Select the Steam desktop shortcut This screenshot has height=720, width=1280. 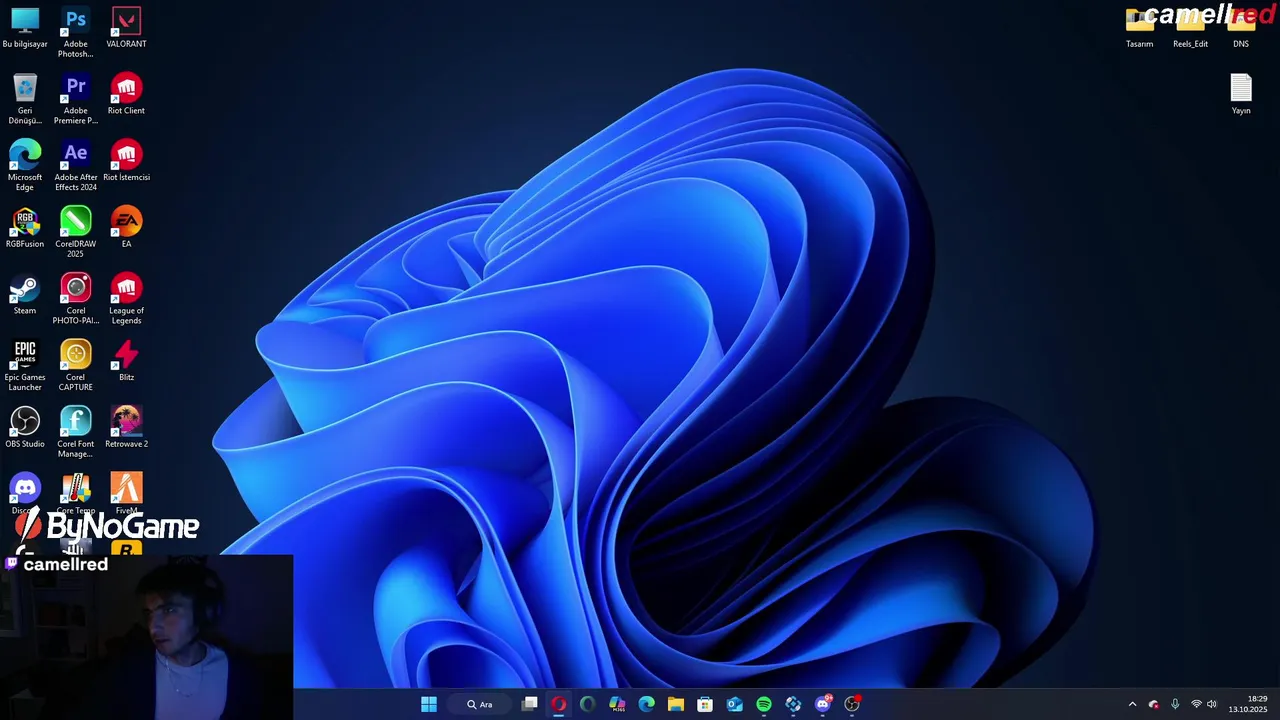25,295
